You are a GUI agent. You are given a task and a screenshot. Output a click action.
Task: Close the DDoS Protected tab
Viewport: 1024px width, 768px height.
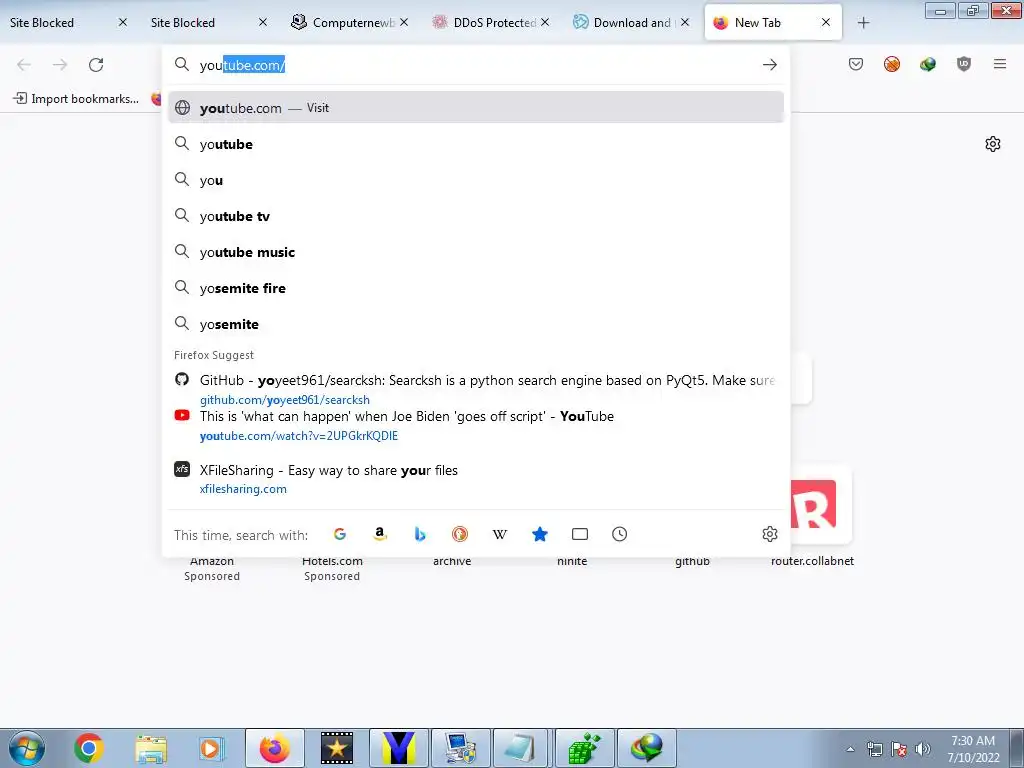pyautogui.click(x=545, y=22)
